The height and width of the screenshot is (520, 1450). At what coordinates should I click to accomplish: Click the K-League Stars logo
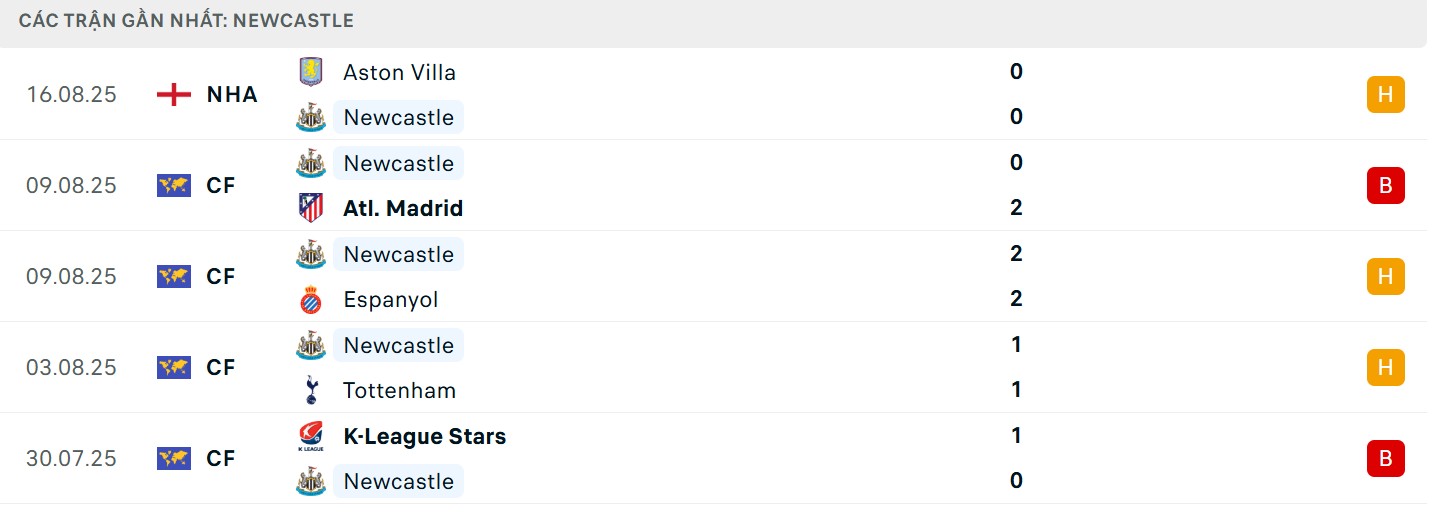click(311, 436)
